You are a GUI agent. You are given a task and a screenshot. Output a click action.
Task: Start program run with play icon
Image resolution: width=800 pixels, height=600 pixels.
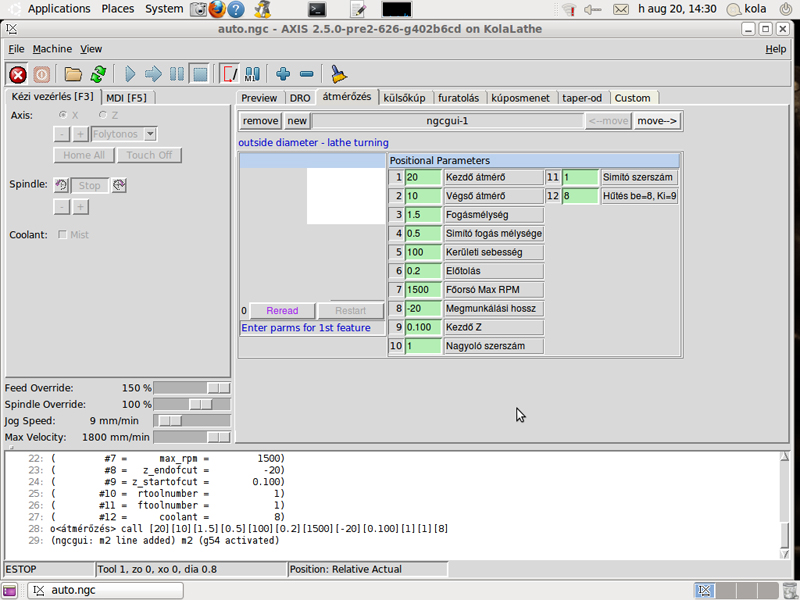(130, 74)
